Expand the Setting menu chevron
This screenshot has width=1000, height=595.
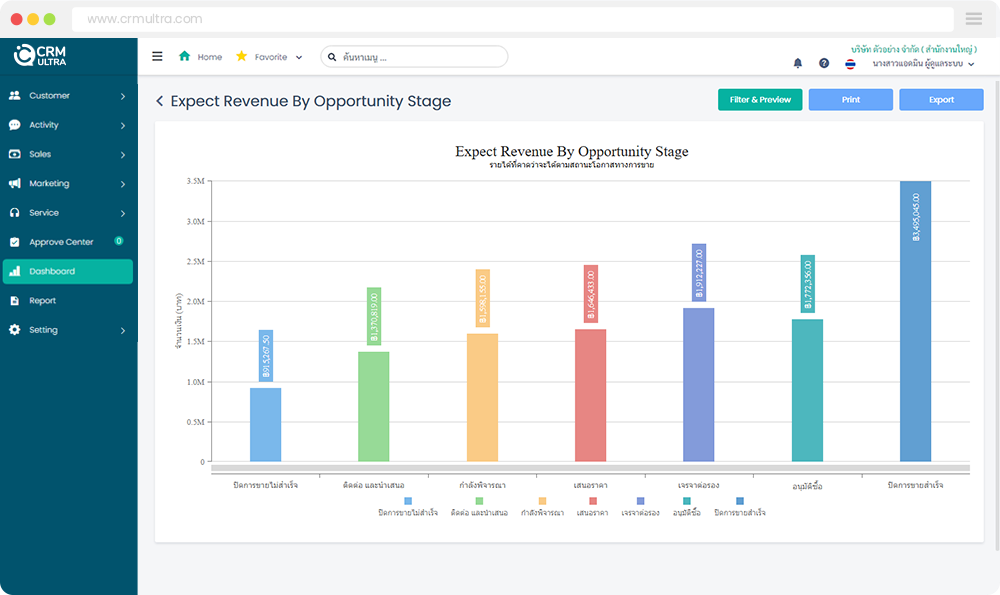122,331
